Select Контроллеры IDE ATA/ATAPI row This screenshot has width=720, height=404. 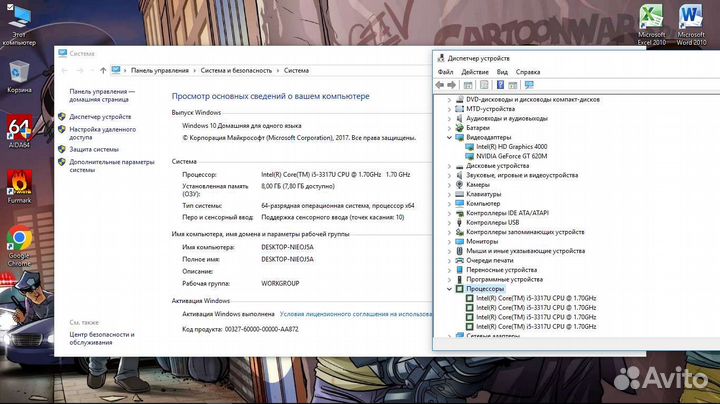pos(507,213)
